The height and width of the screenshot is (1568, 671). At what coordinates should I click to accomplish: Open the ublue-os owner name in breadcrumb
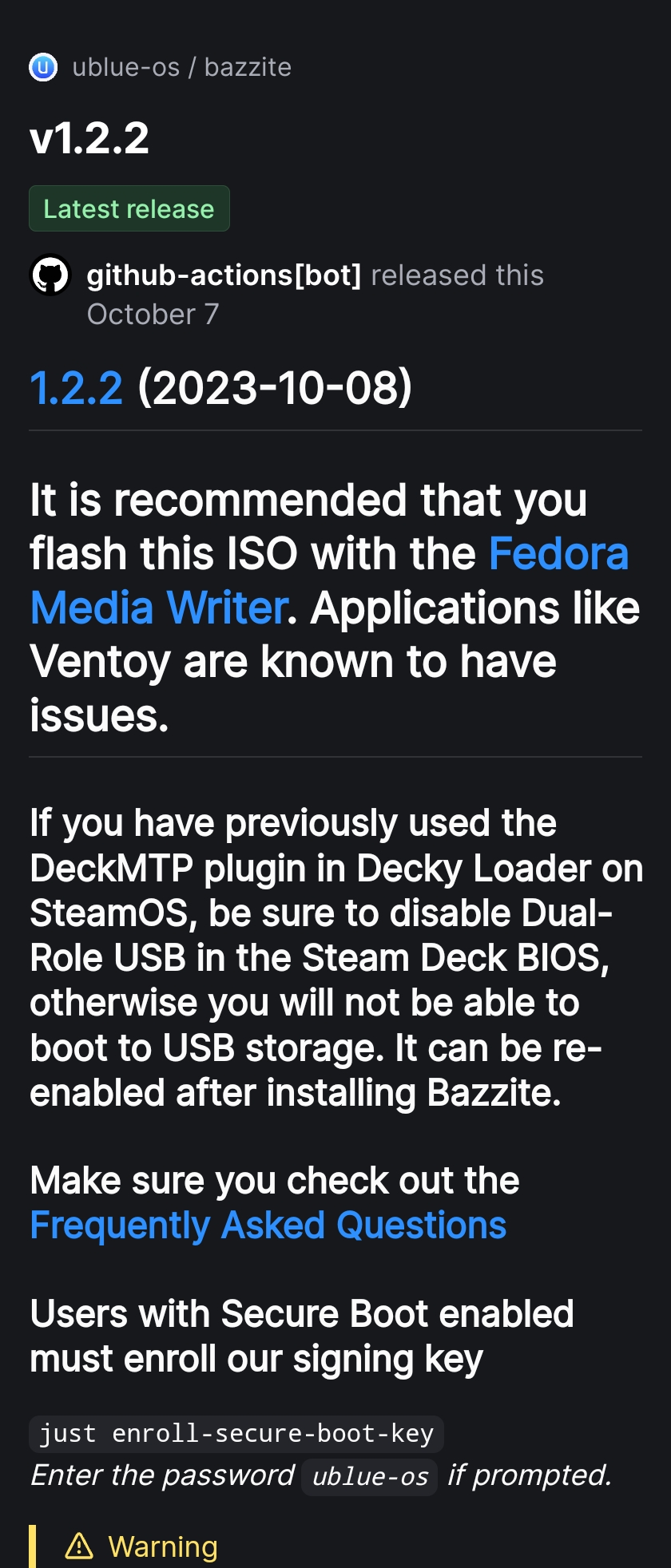tap(125, 68)
